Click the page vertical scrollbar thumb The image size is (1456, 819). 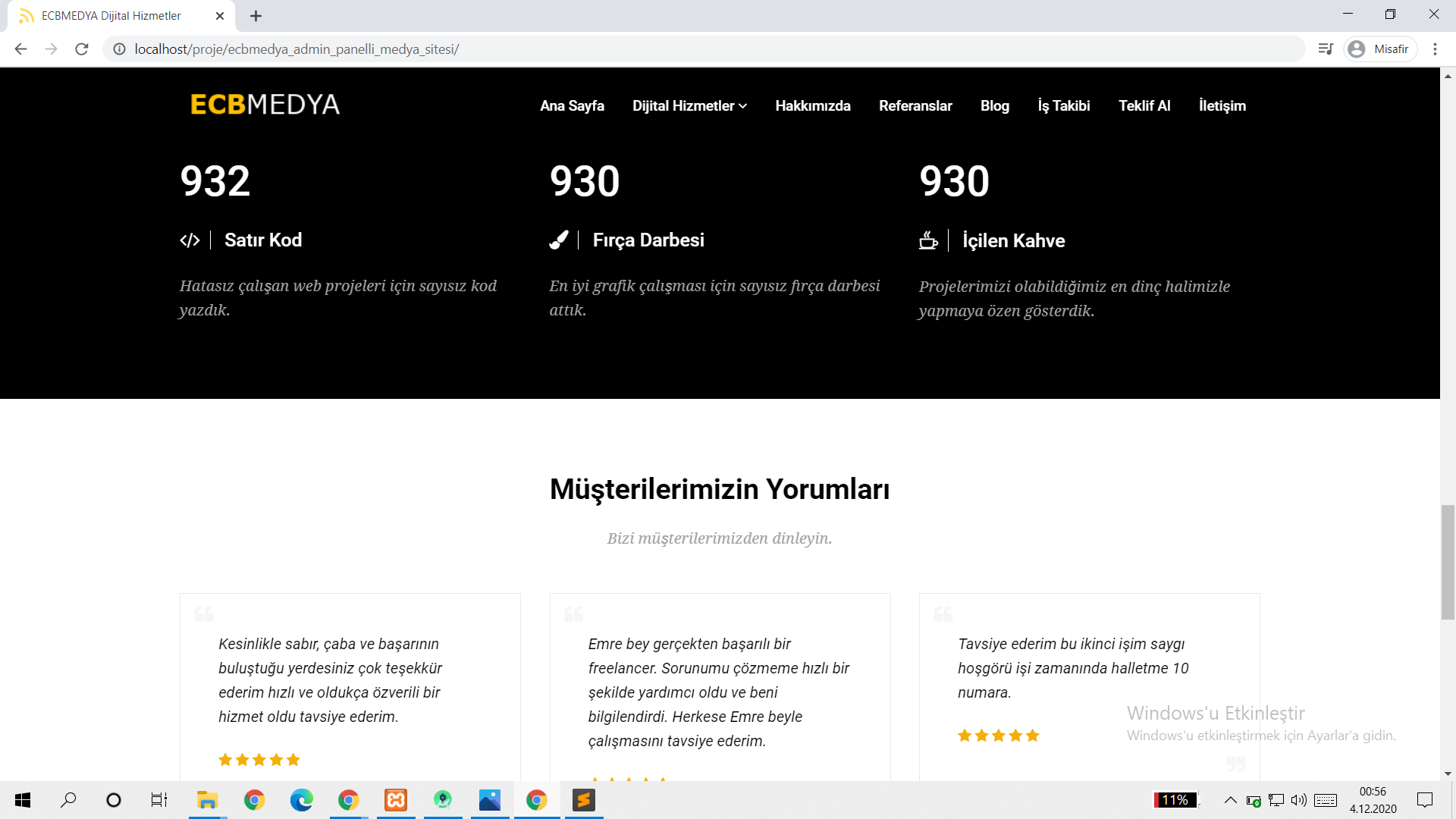[1448, 561]
